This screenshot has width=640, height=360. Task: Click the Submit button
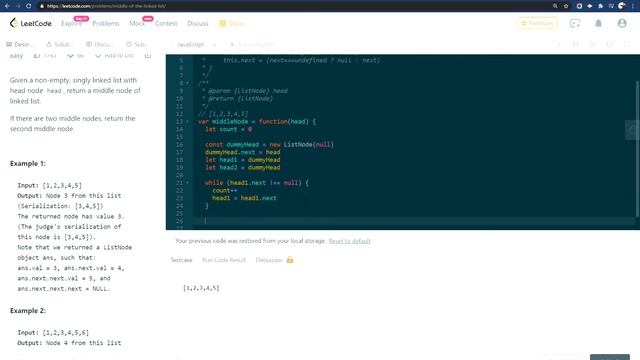pyautogui.click(x=610, y=358)
